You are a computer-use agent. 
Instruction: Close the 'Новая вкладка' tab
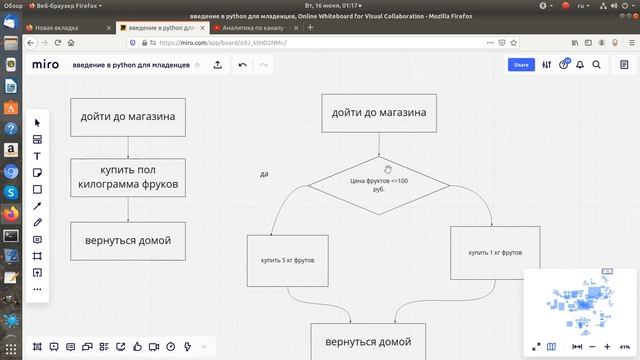point(109,28)
